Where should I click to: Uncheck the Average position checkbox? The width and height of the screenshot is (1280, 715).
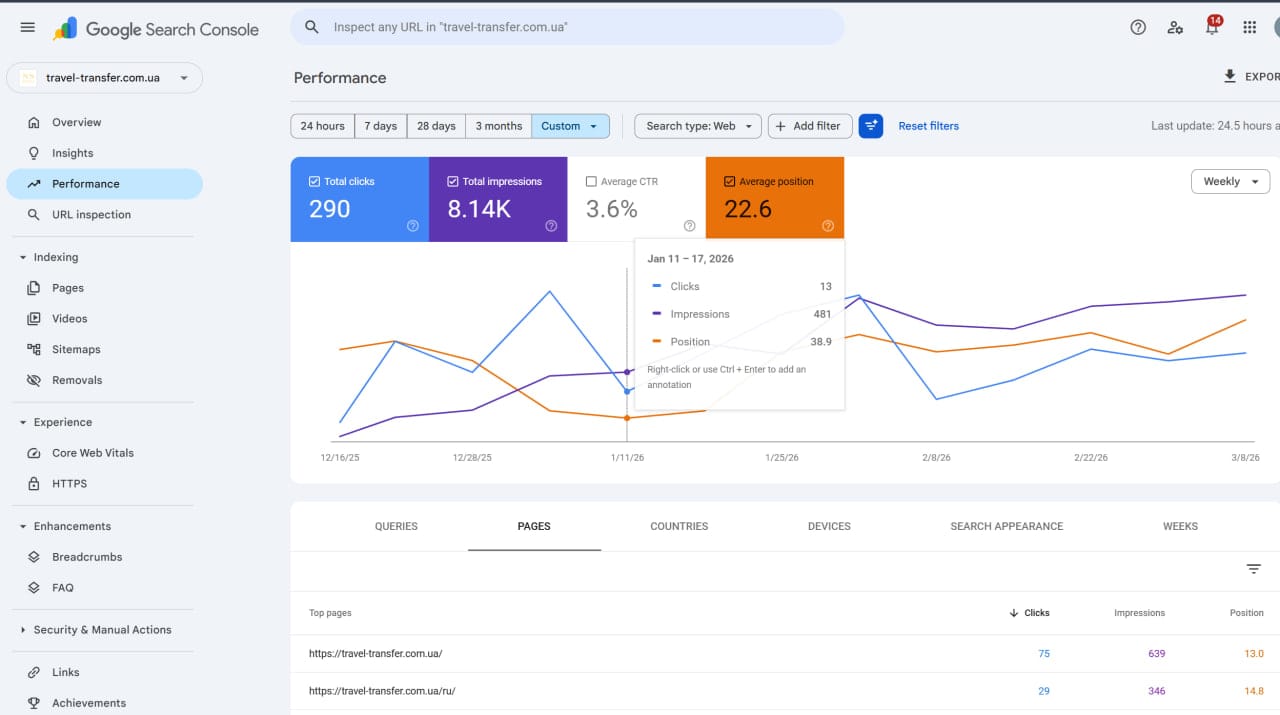[730, 181]
